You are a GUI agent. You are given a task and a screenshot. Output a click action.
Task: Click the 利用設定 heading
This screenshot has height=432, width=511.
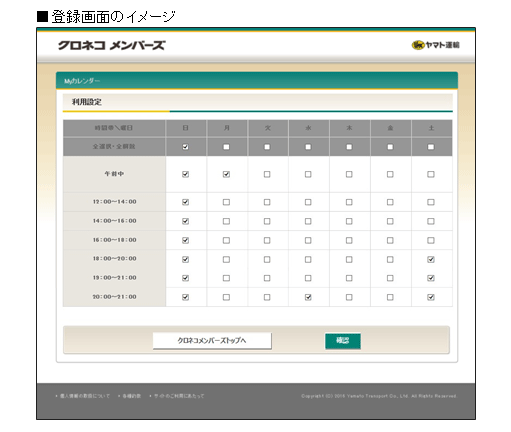tap(87, 102)
